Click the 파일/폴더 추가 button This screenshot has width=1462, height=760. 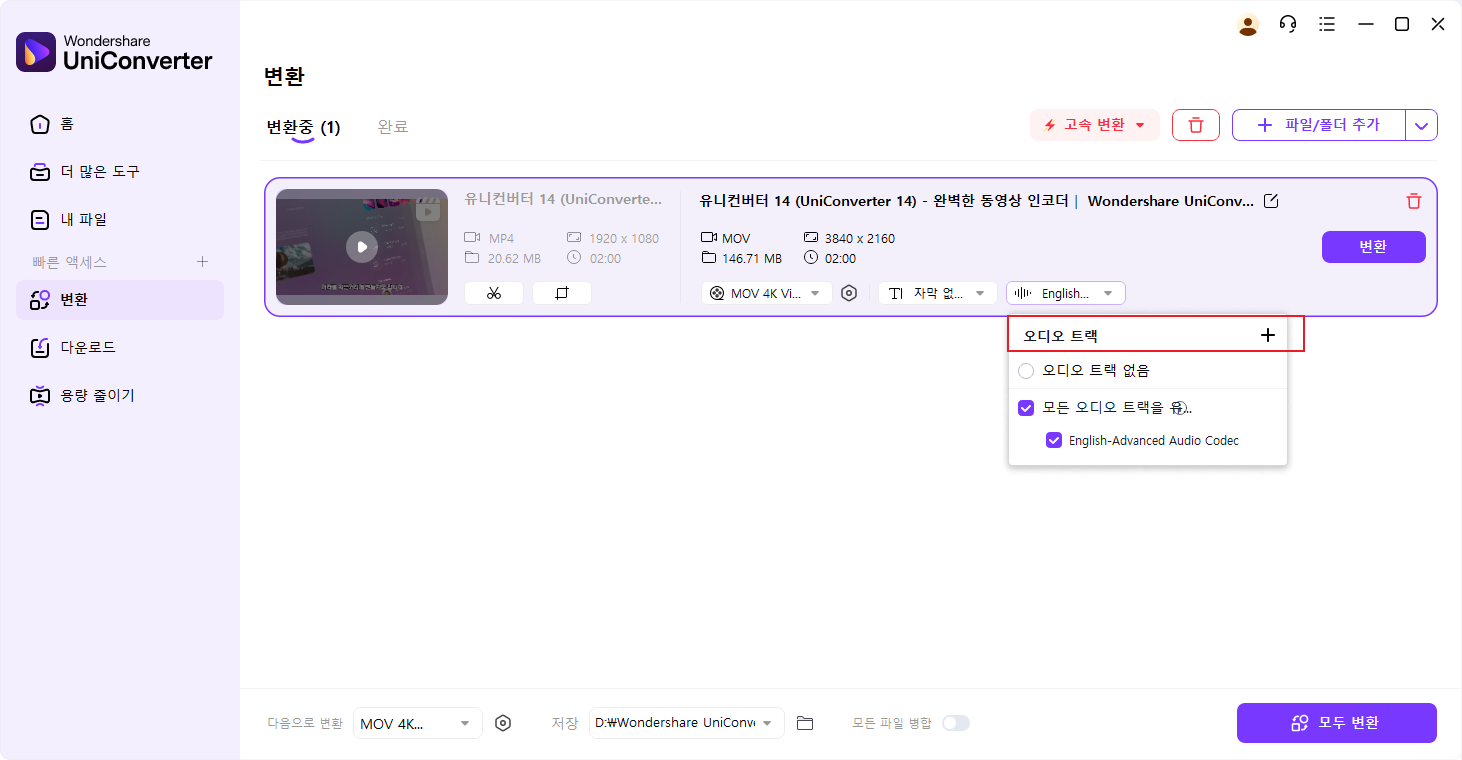1318,125
